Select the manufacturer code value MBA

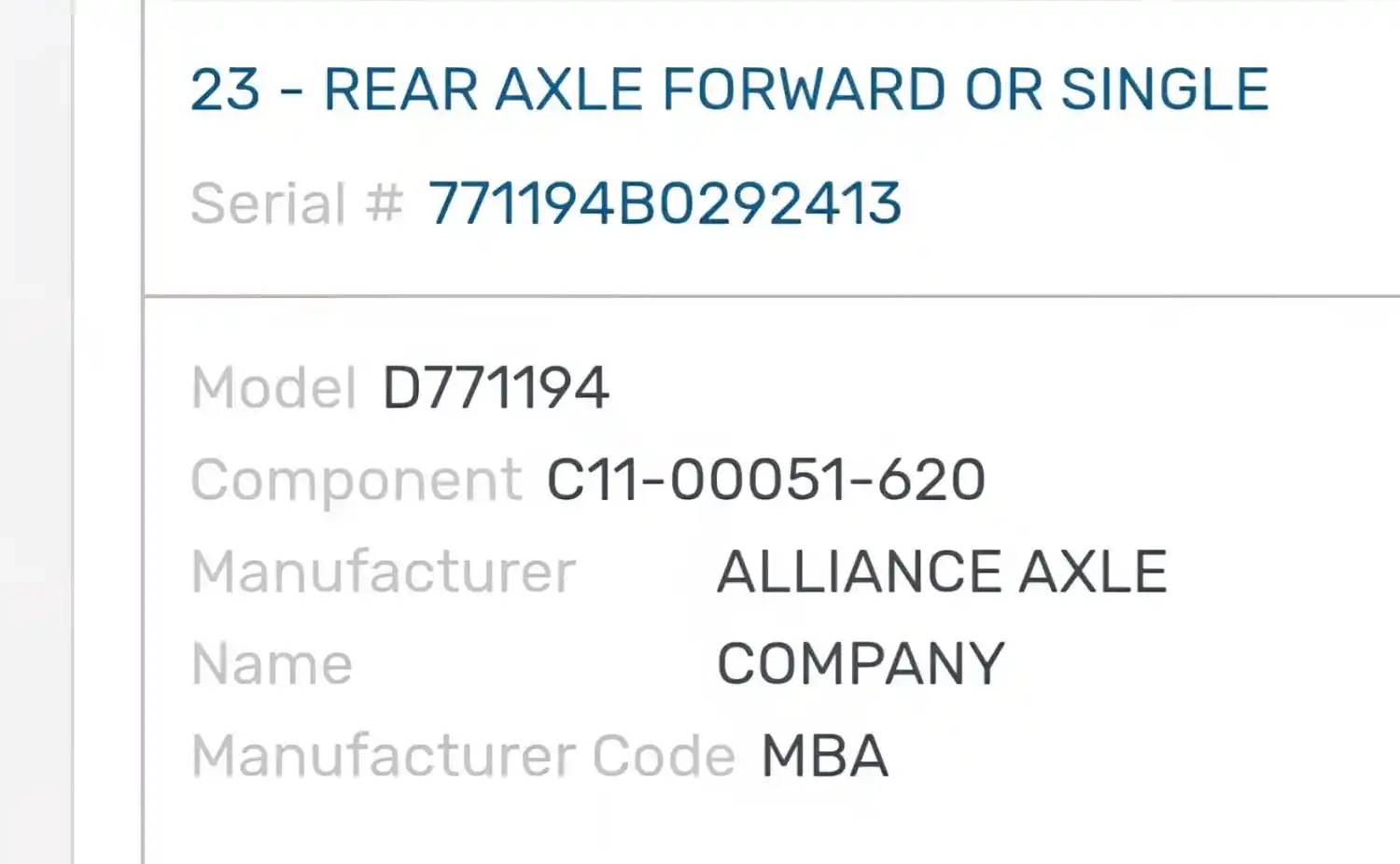(824, 755)
